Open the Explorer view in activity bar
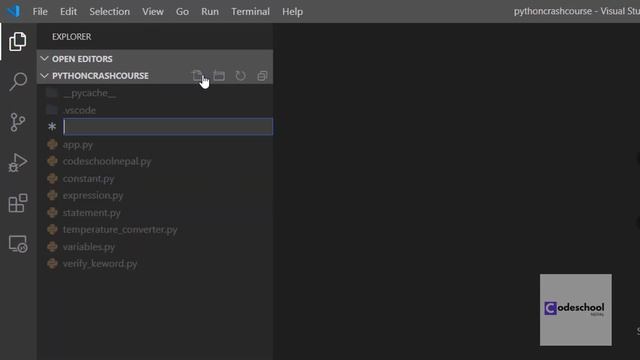Image resolution: width=640 pixels, height=360 pixels. 18,41
